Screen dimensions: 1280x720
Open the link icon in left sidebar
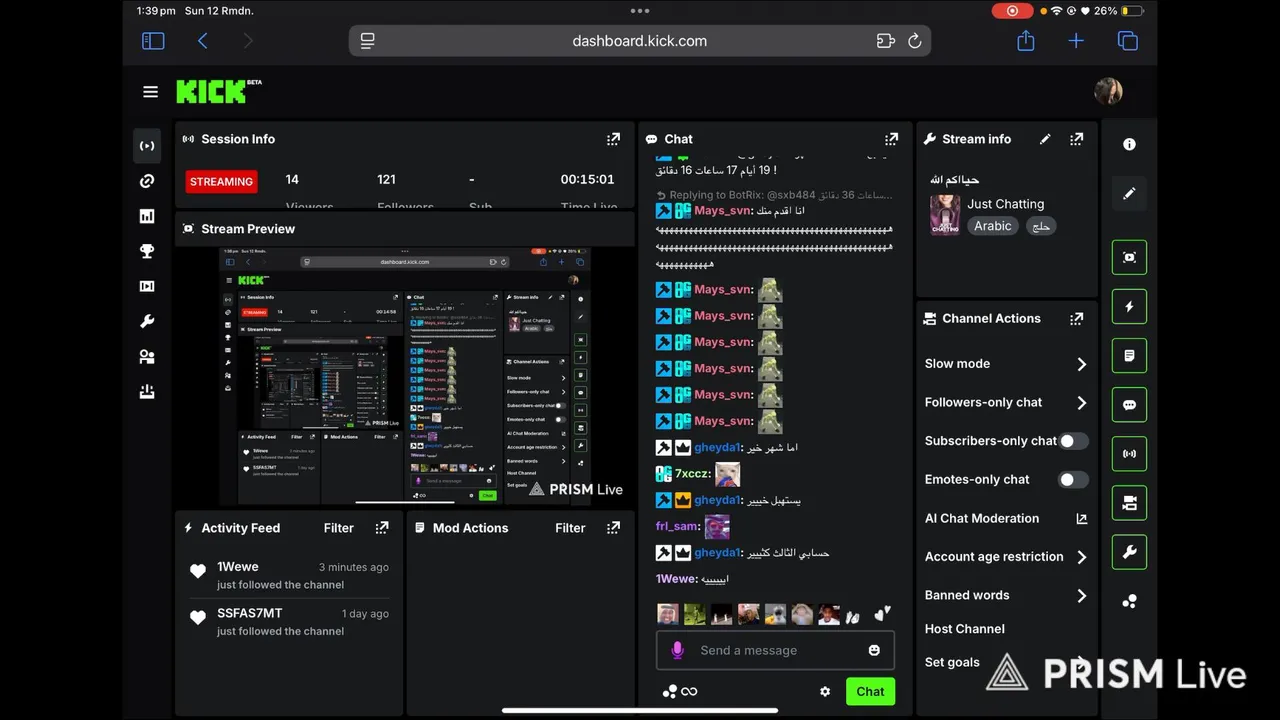click(x=147, y=181)
